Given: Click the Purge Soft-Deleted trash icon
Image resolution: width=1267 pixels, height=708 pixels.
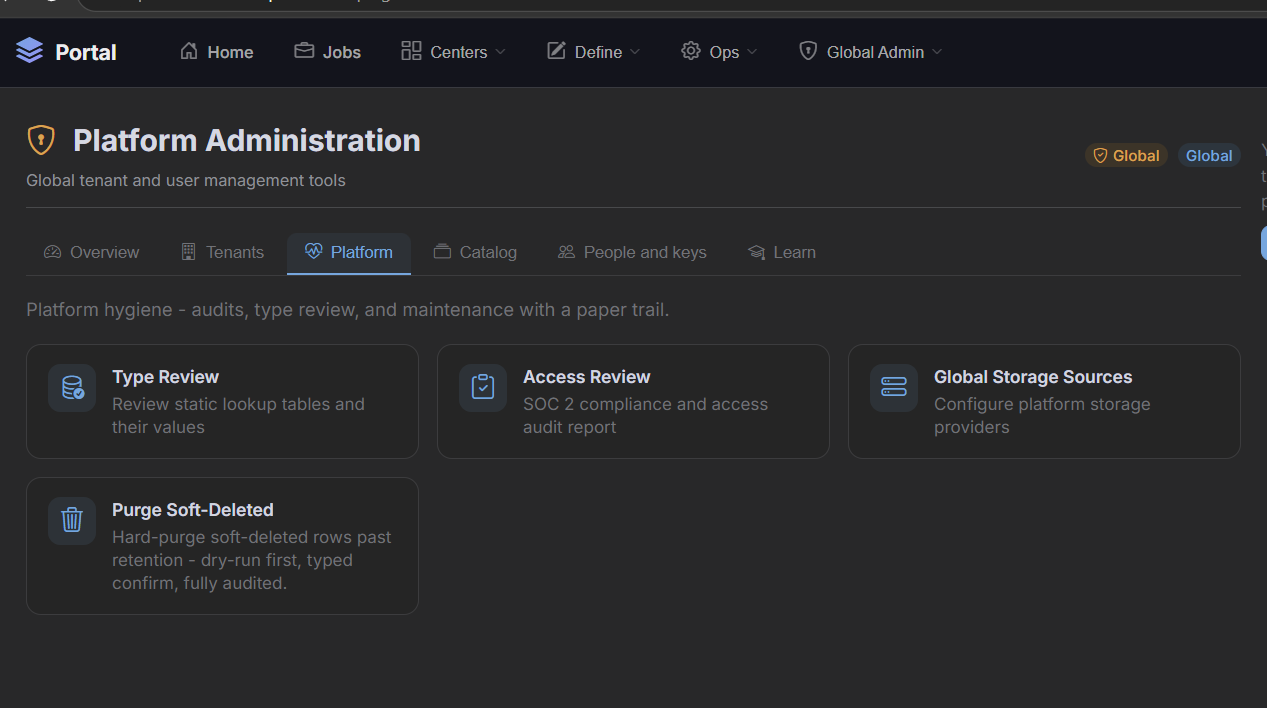Looking at the screenshot, I should click(72, 521).
